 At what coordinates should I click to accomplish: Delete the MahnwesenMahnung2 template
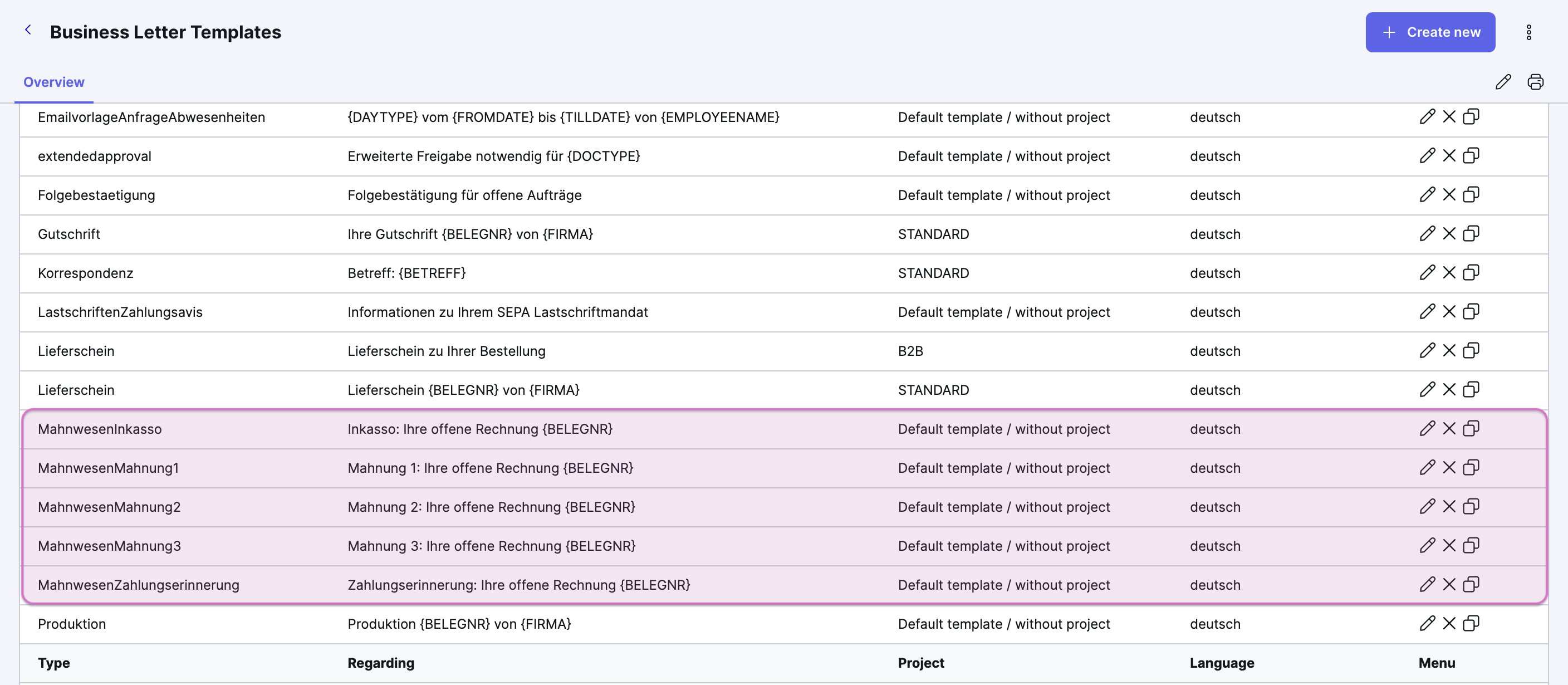(1449, 507)
